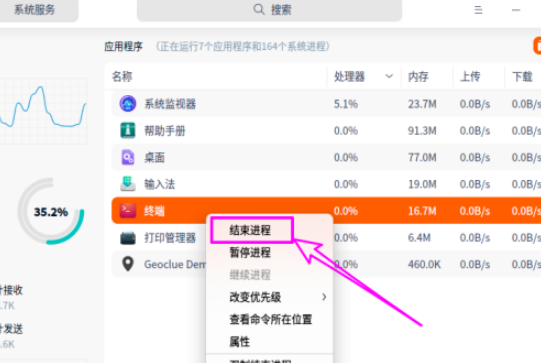Choose 暂停进程 from the context menu

coord(250,253)
